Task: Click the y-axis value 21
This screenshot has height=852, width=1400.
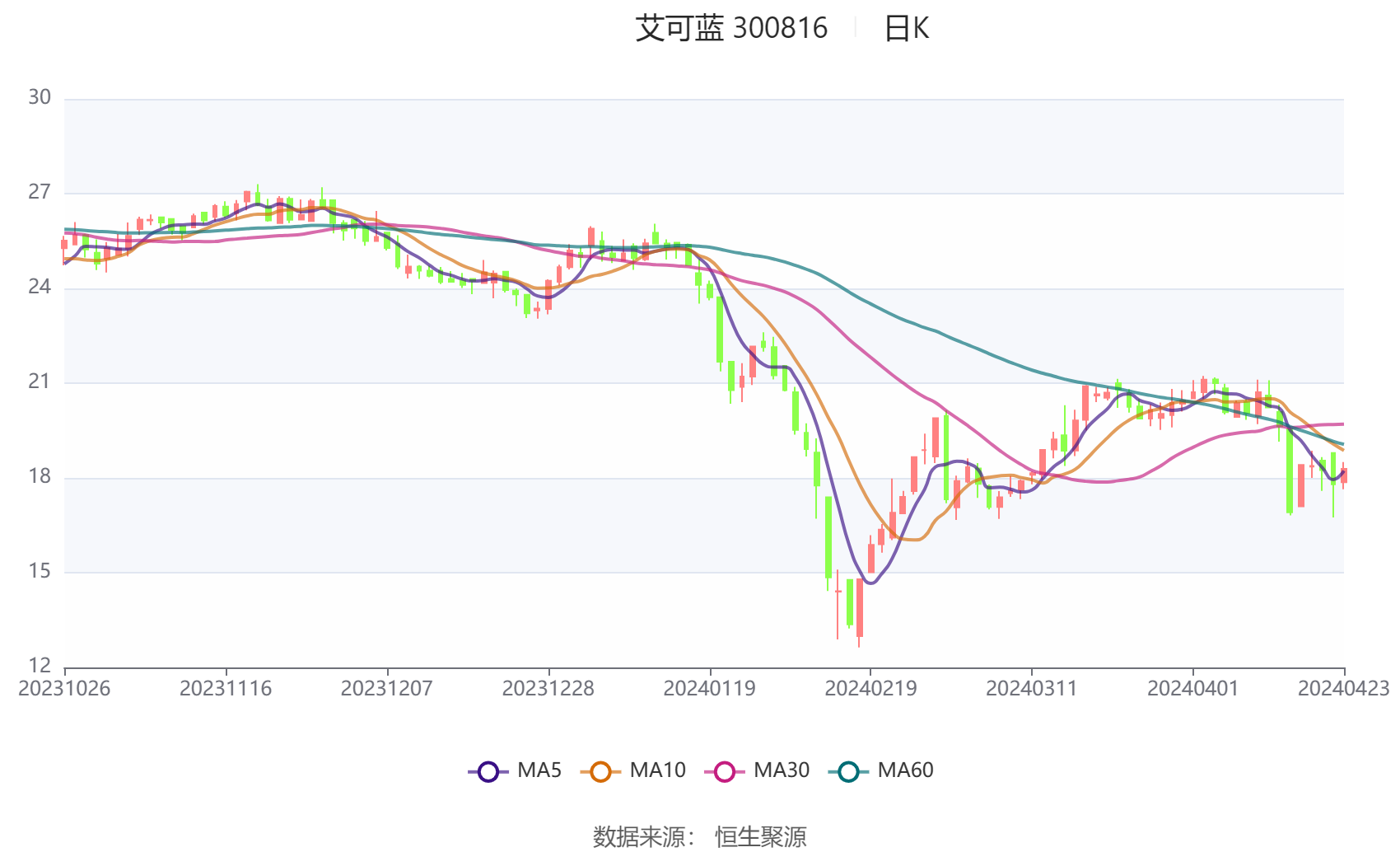Action: (40, 382)
